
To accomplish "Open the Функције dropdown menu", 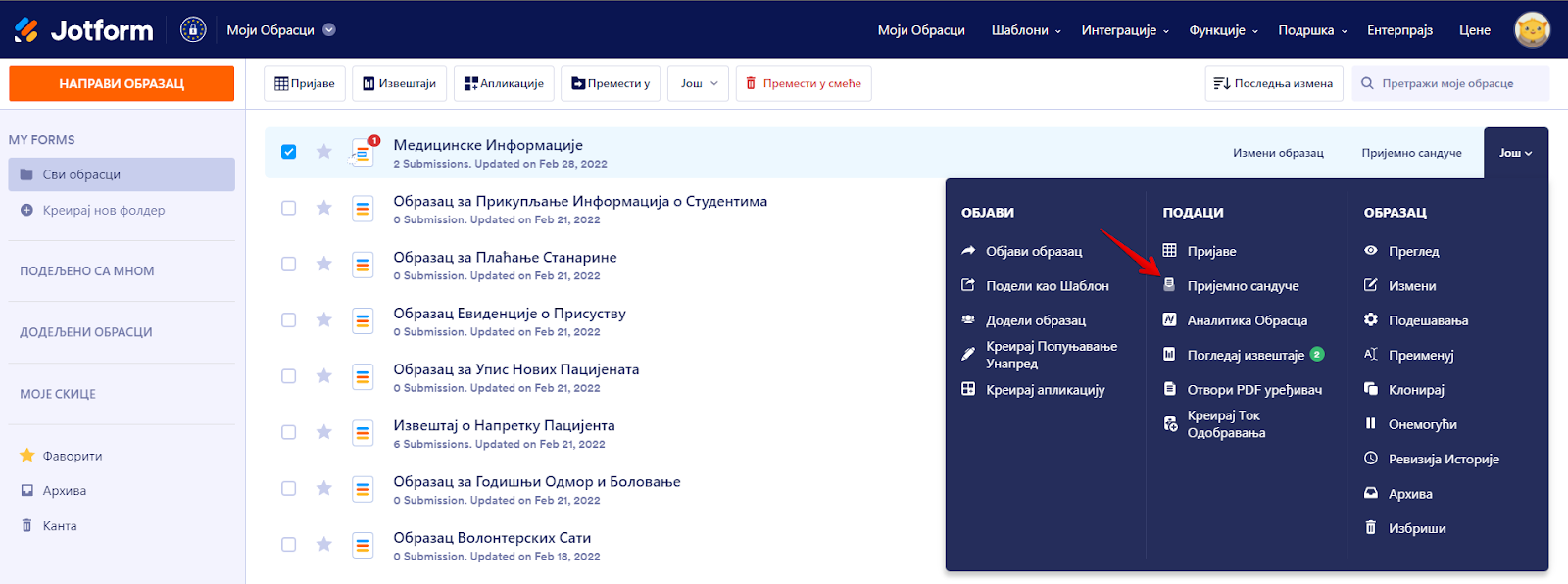I will click(1223, 30).
